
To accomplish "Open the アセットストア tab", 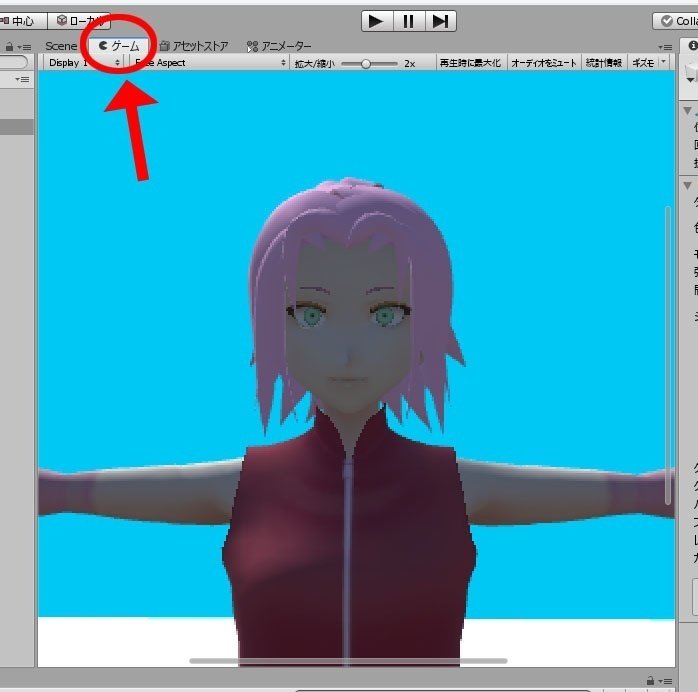I will point(194,46).
